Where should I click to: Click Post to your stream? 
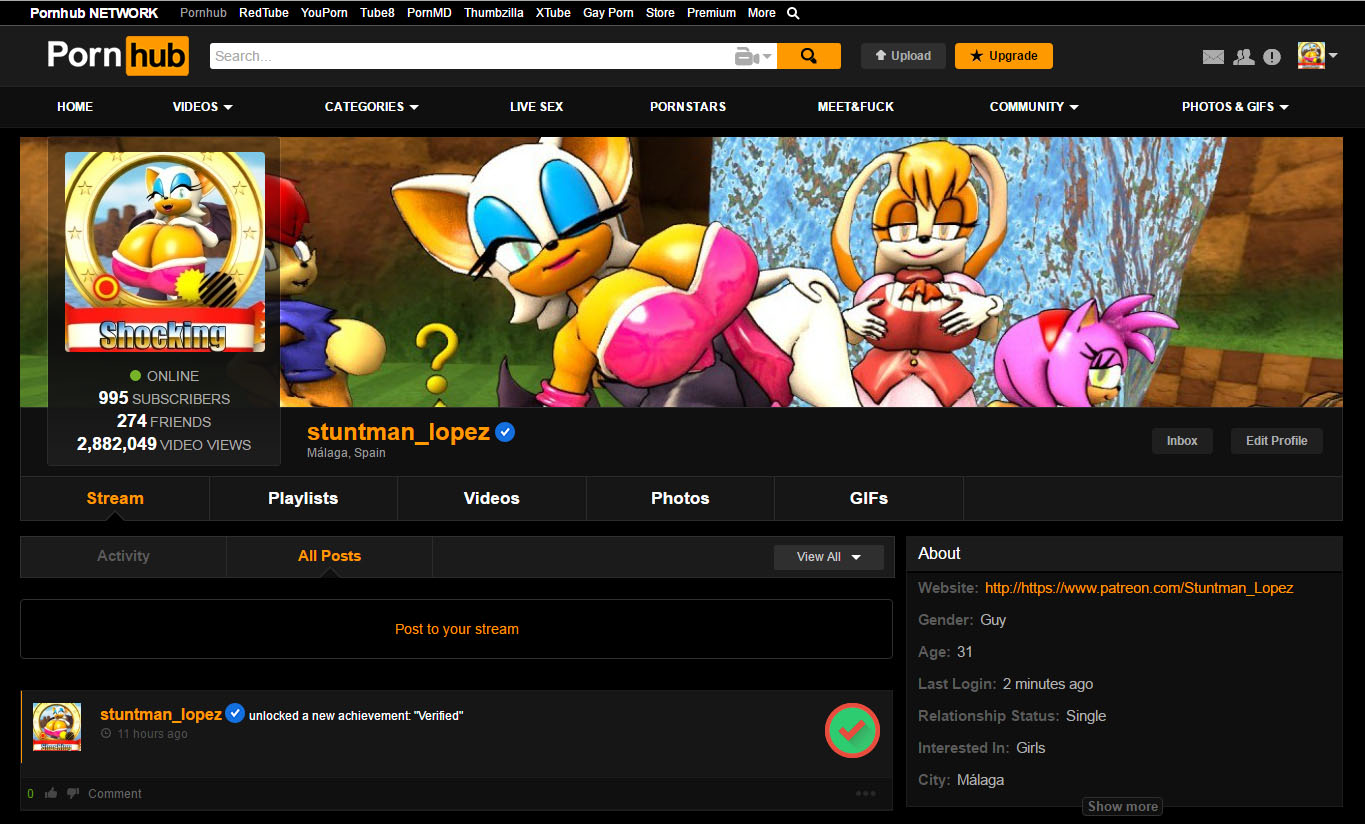(457, 629)
